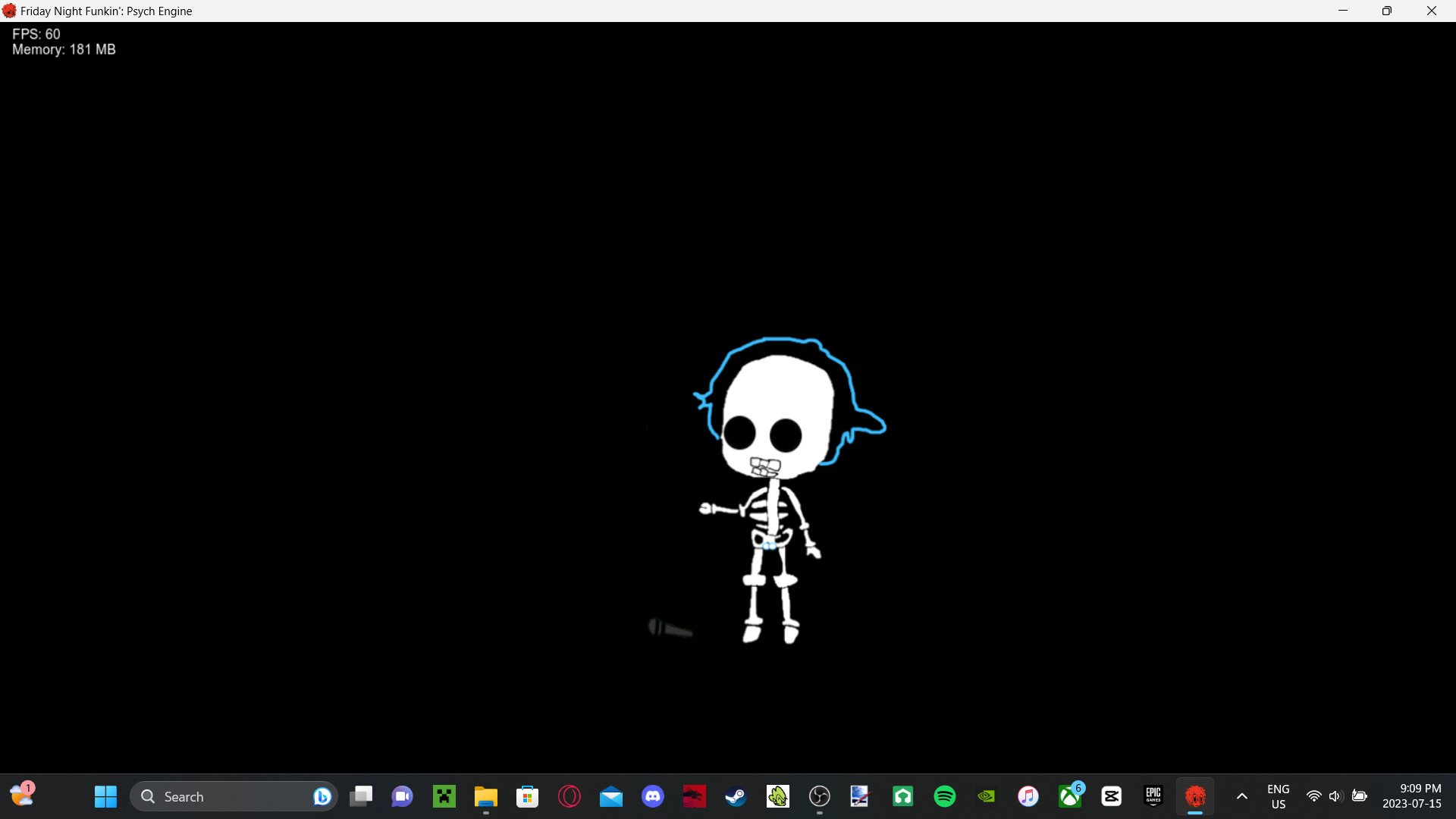This screenshot has height=819, width=1456.
Task: Launch Discord from the taskbar
Action: pos(653,796)
